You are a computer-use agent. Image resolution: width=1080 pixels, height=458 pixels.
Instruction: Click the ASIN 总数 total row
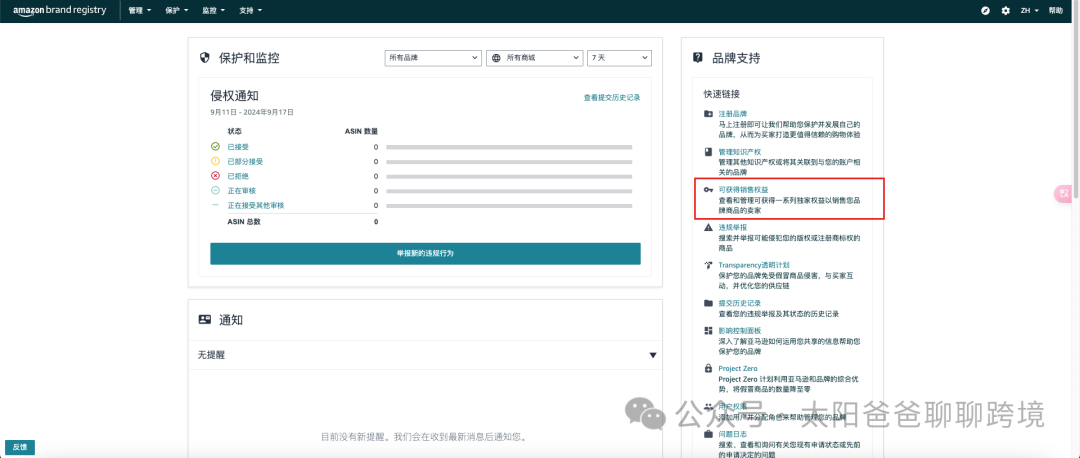pos(303,222)
